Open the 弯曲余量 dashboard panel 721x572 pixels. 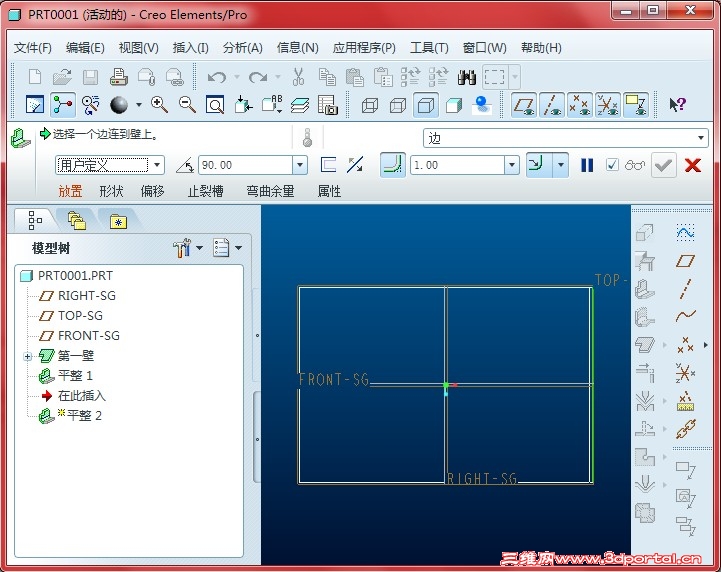click(270, 191)
